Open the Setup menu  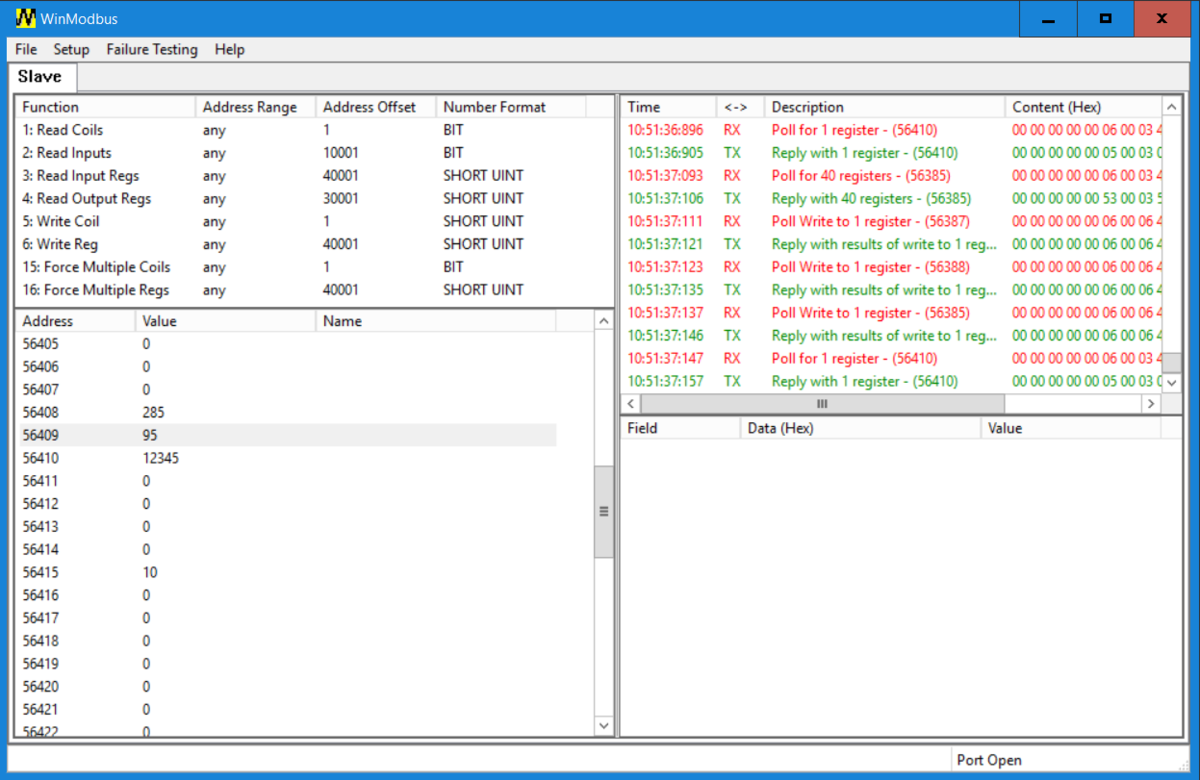[x=71, y=49]
